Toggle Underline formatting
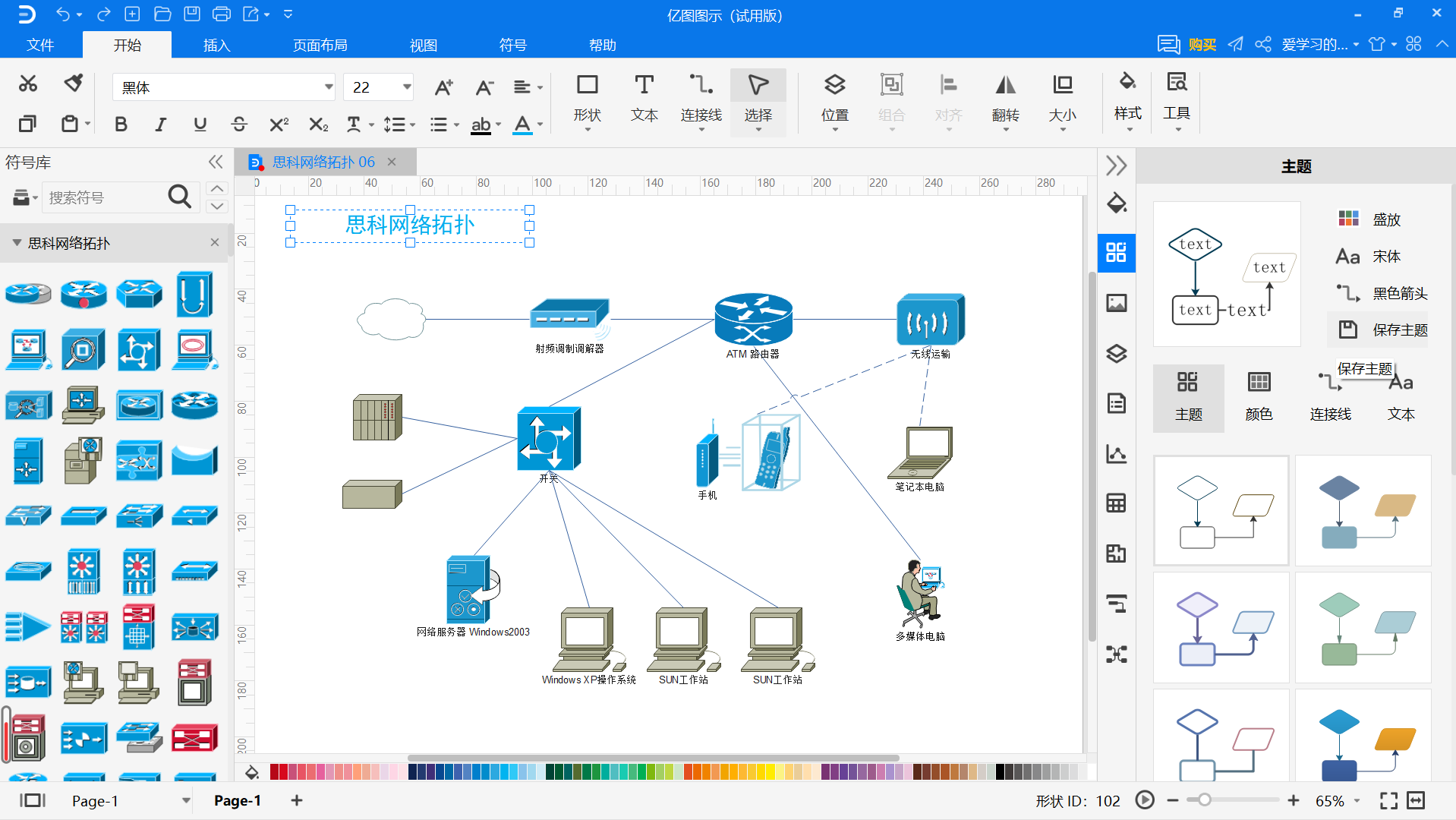This screenshot has width=1456, height=820. click(x=200, y=124)
